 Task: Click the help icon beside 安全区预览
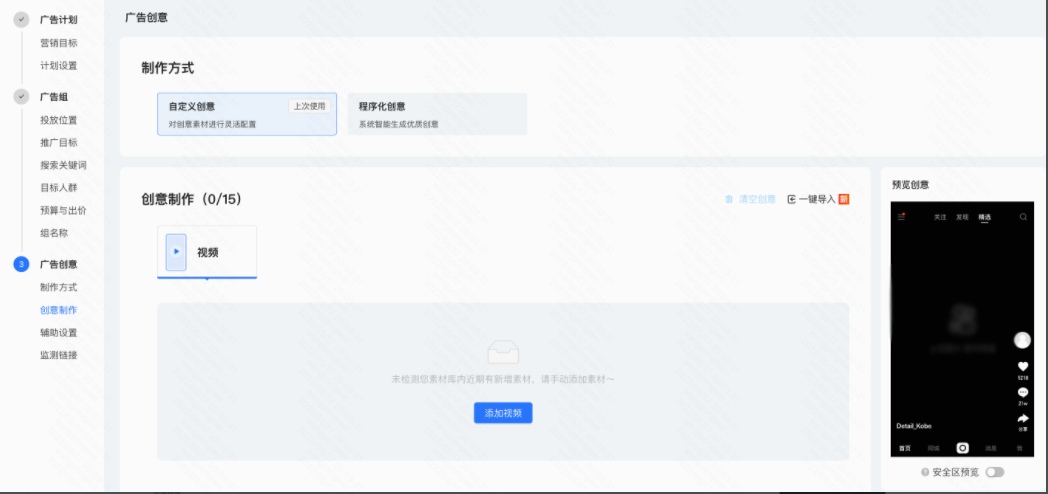(926, 473)
